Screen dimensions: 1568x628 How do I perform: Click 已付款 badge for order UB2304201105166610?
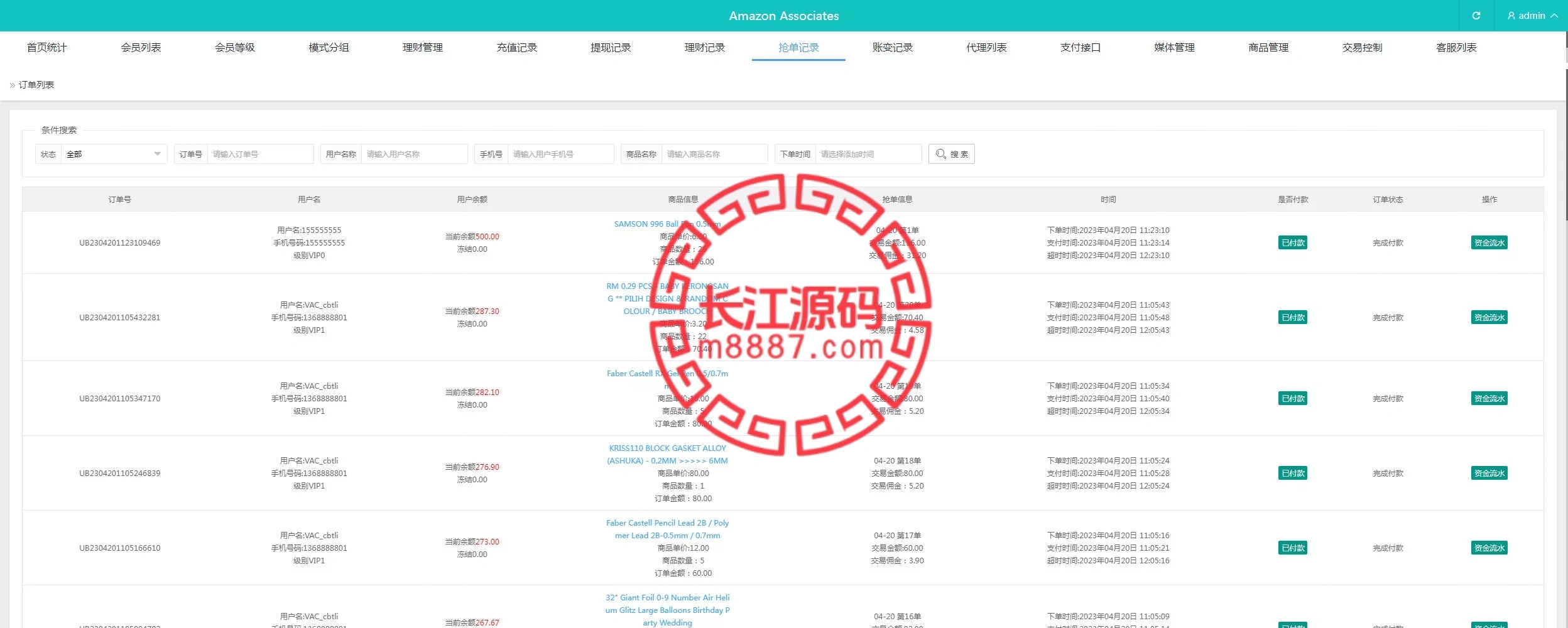[x=1293, y=548]
